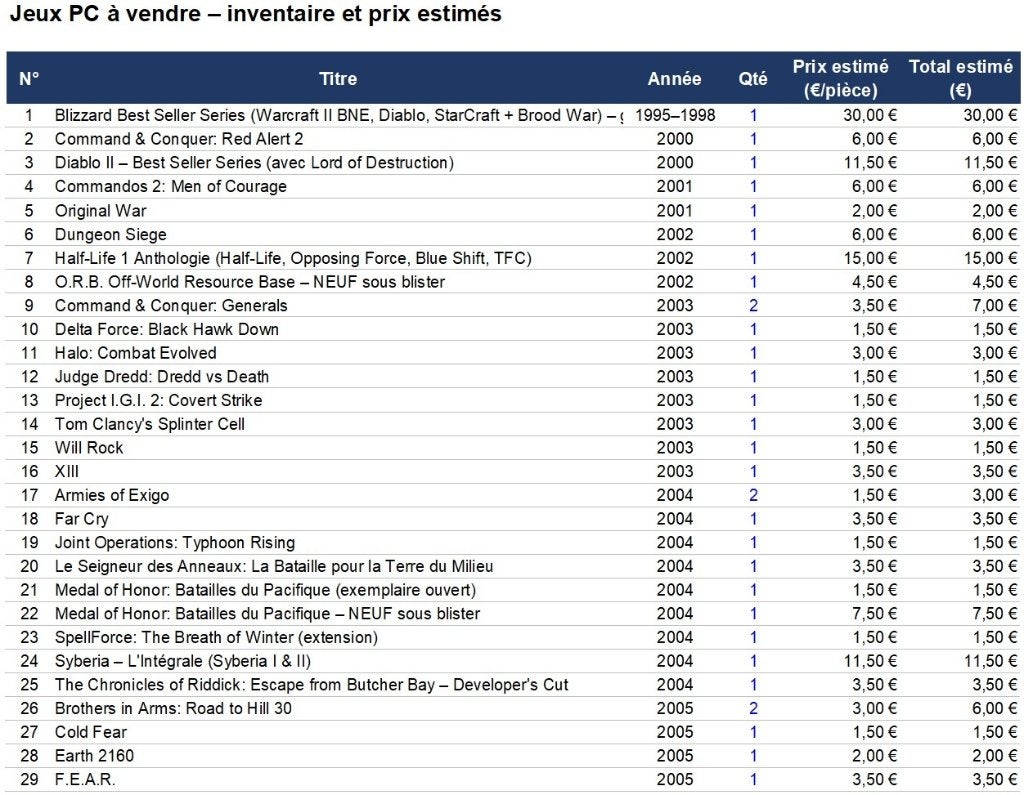Click "The Chronicles of Riddick" row title
Viewport: 1024px width, 795px height.
[x=312, y=685]
